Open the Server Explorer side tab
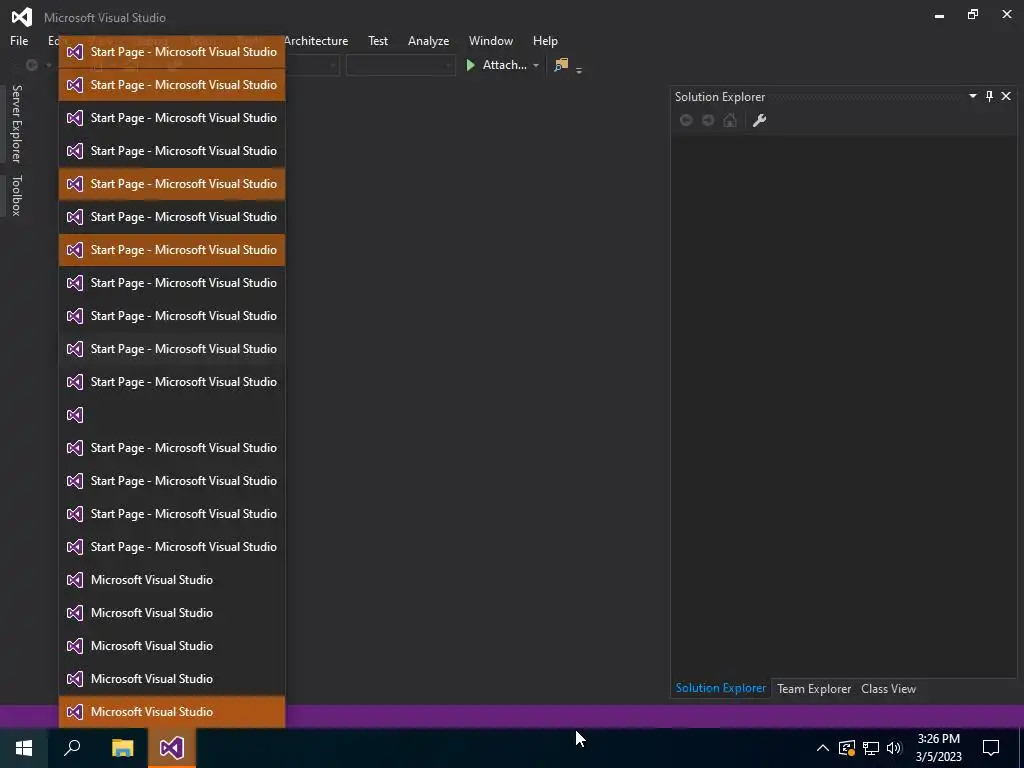1024x768 pixels. coord(16,123)
